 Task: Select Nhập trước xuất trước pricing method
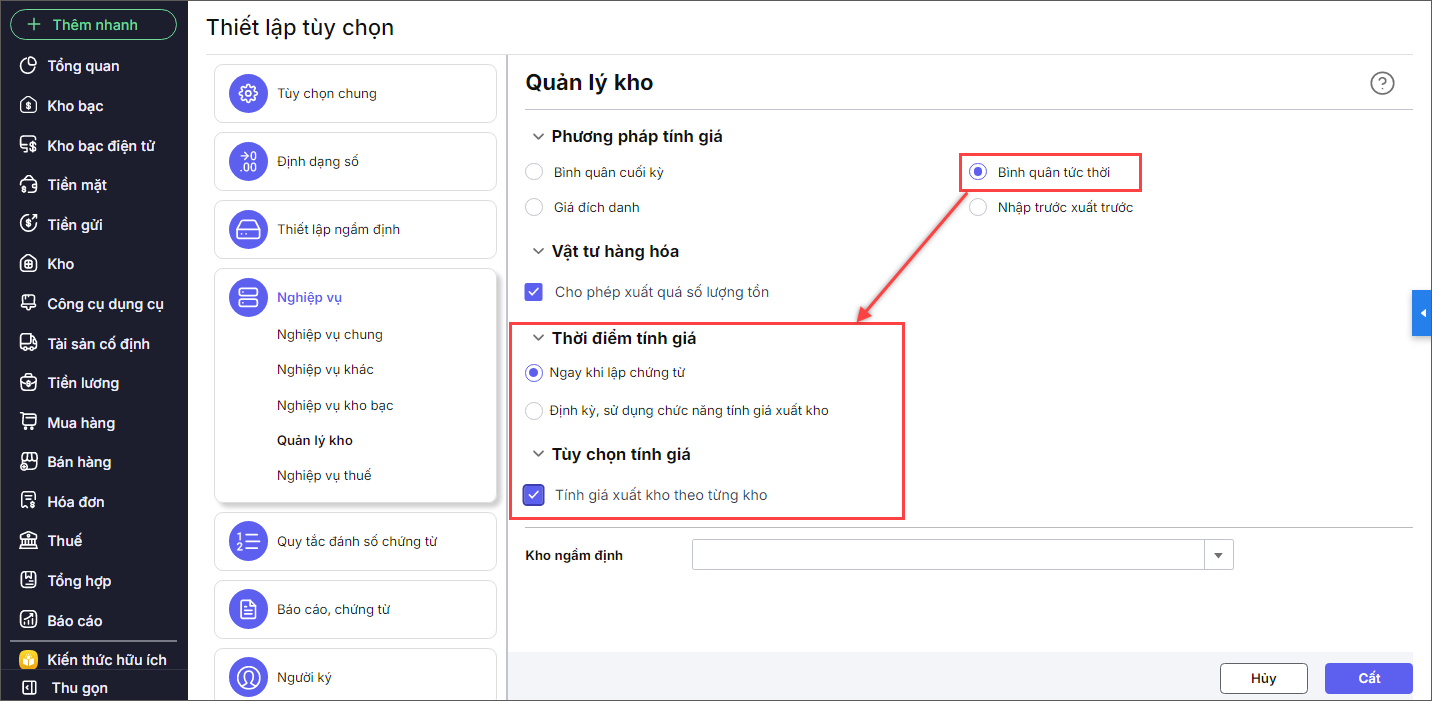978,208
